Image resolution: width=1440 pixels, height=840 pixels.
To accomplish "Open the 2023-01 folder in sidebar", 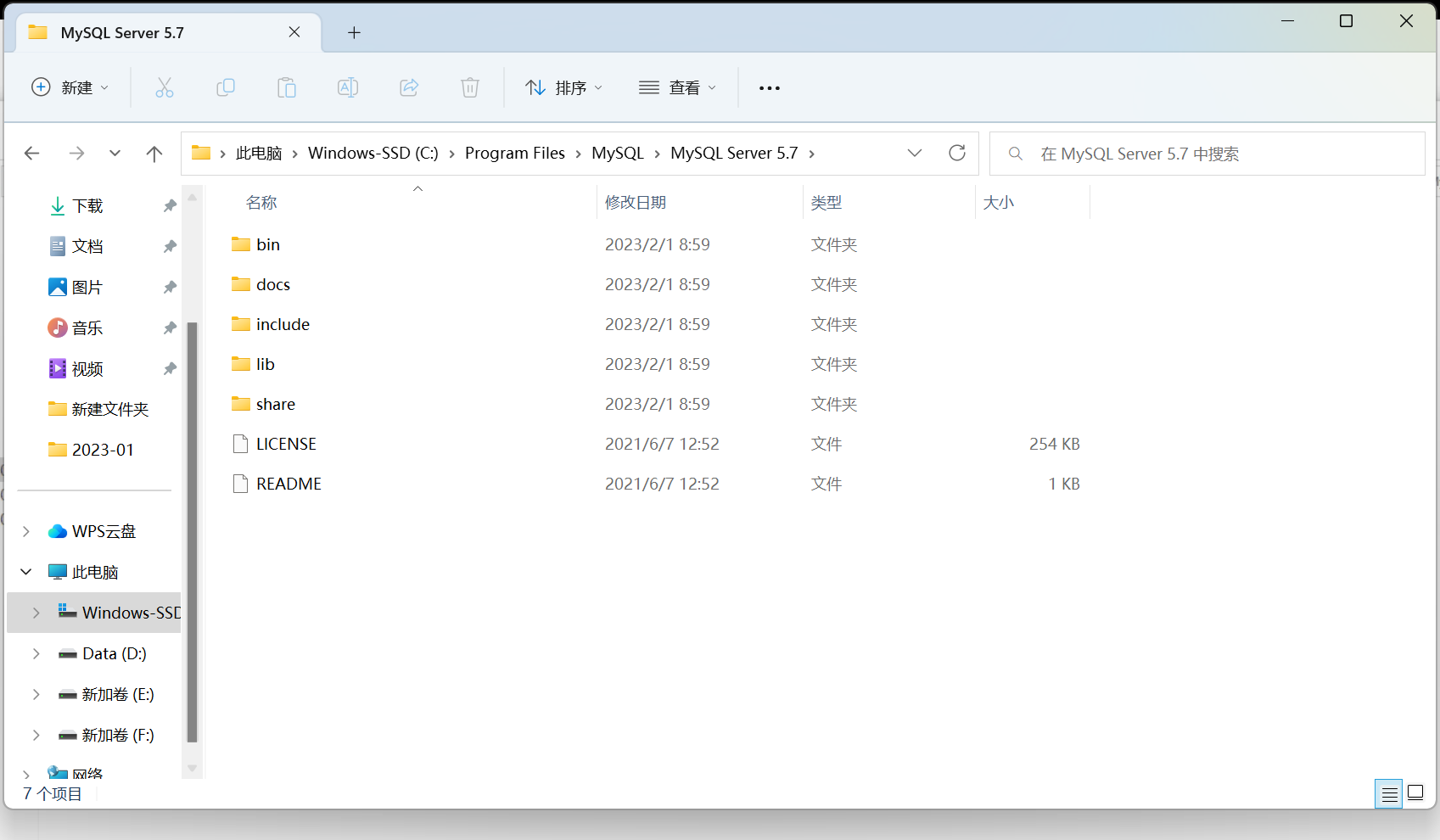I will 103,450.
